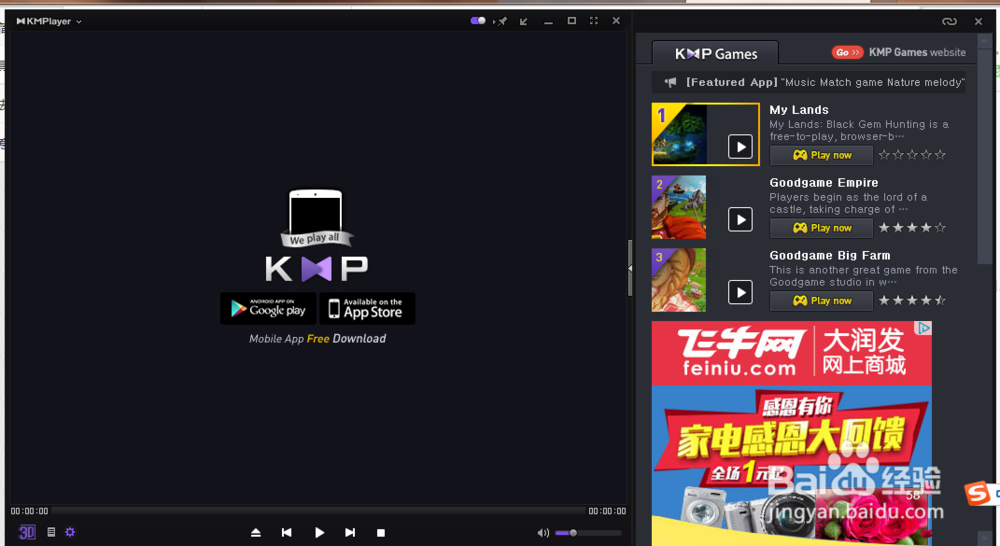Open the Google Play download badge
The height and width of the screenshot is (546, 1000).
(268, 309)
